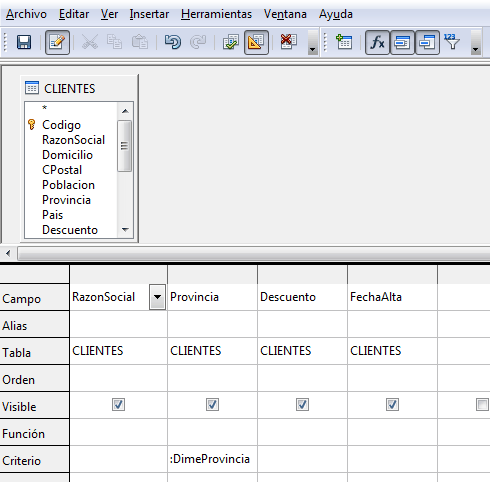Click the Alias cell under RazonSocial

[118, 324]
